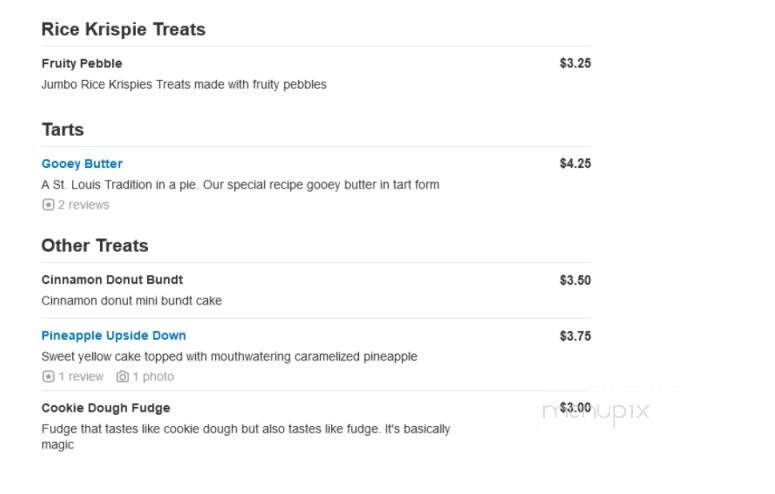Open the 1 photo link
The image size is (775, 494).
coord(153,377)
